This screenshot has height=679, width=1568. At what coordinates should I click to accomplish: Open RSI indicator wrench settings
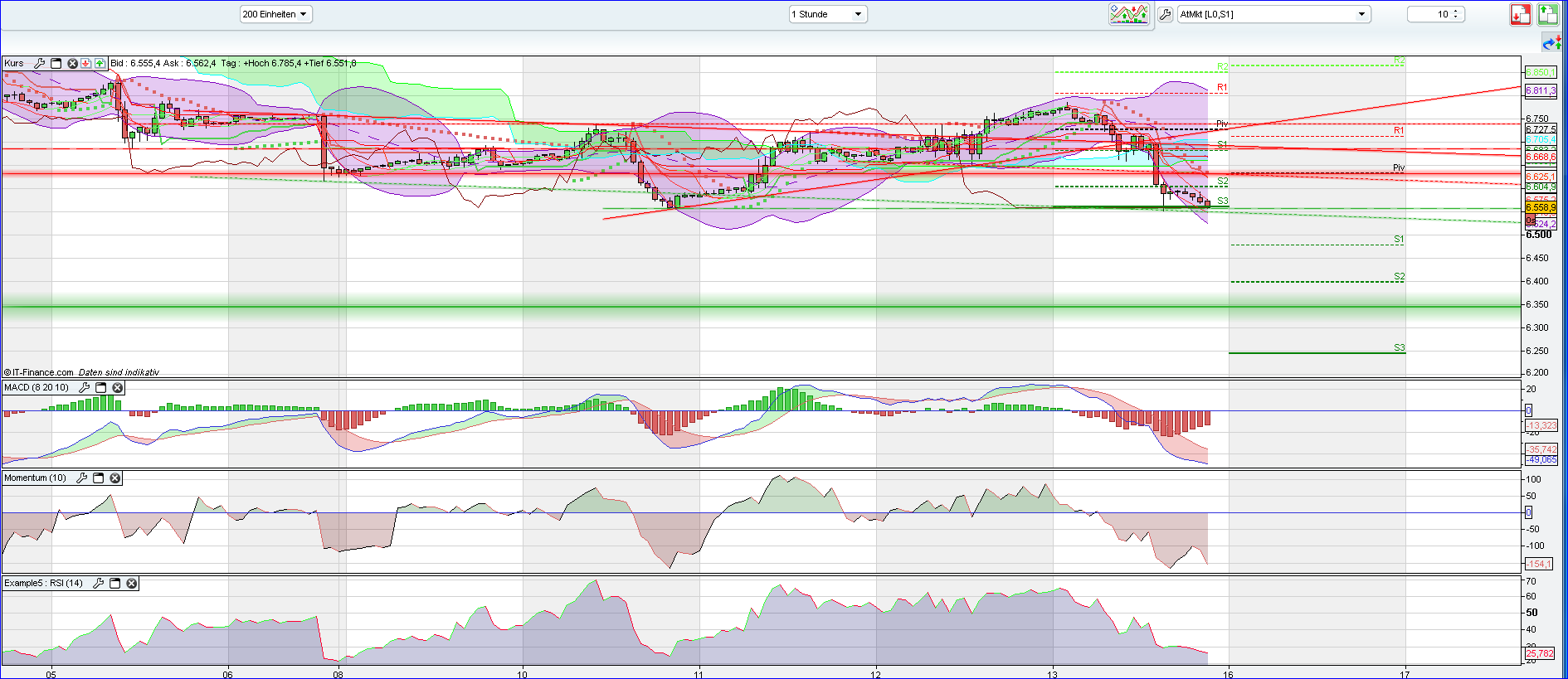[x=98, y=583]
